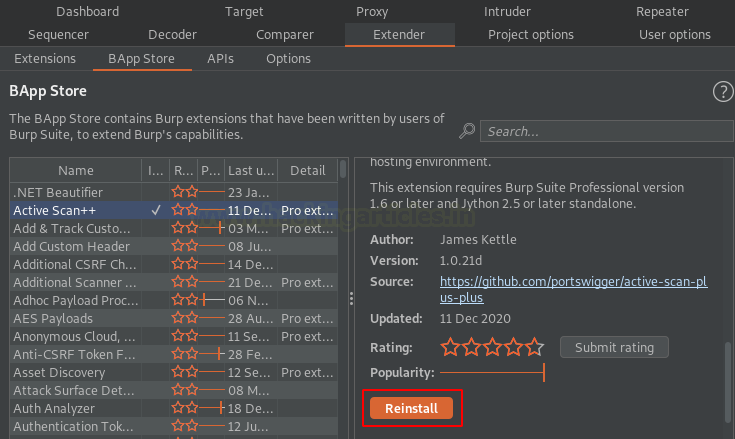
Task: Sort by the Last updated column header
Action: pos(251,171)
